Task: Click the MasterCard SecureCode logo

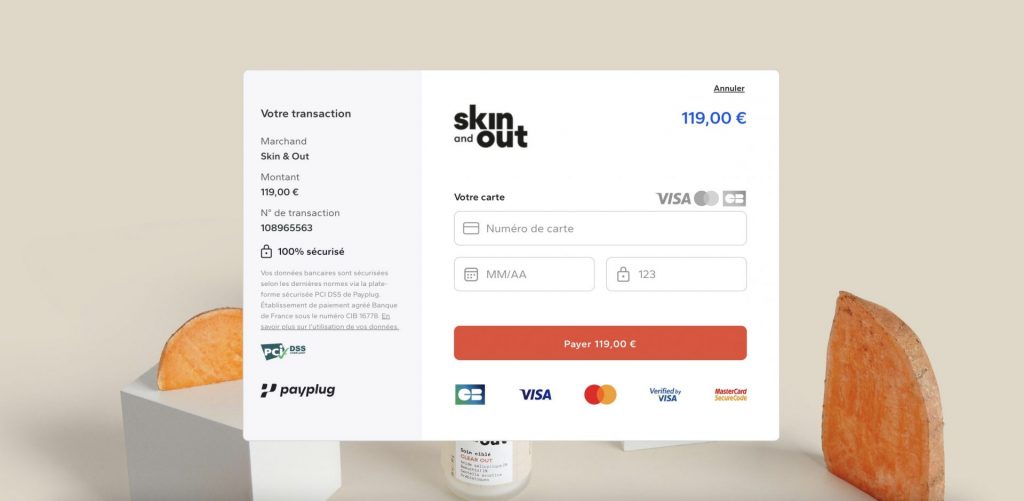Action: 731,395
